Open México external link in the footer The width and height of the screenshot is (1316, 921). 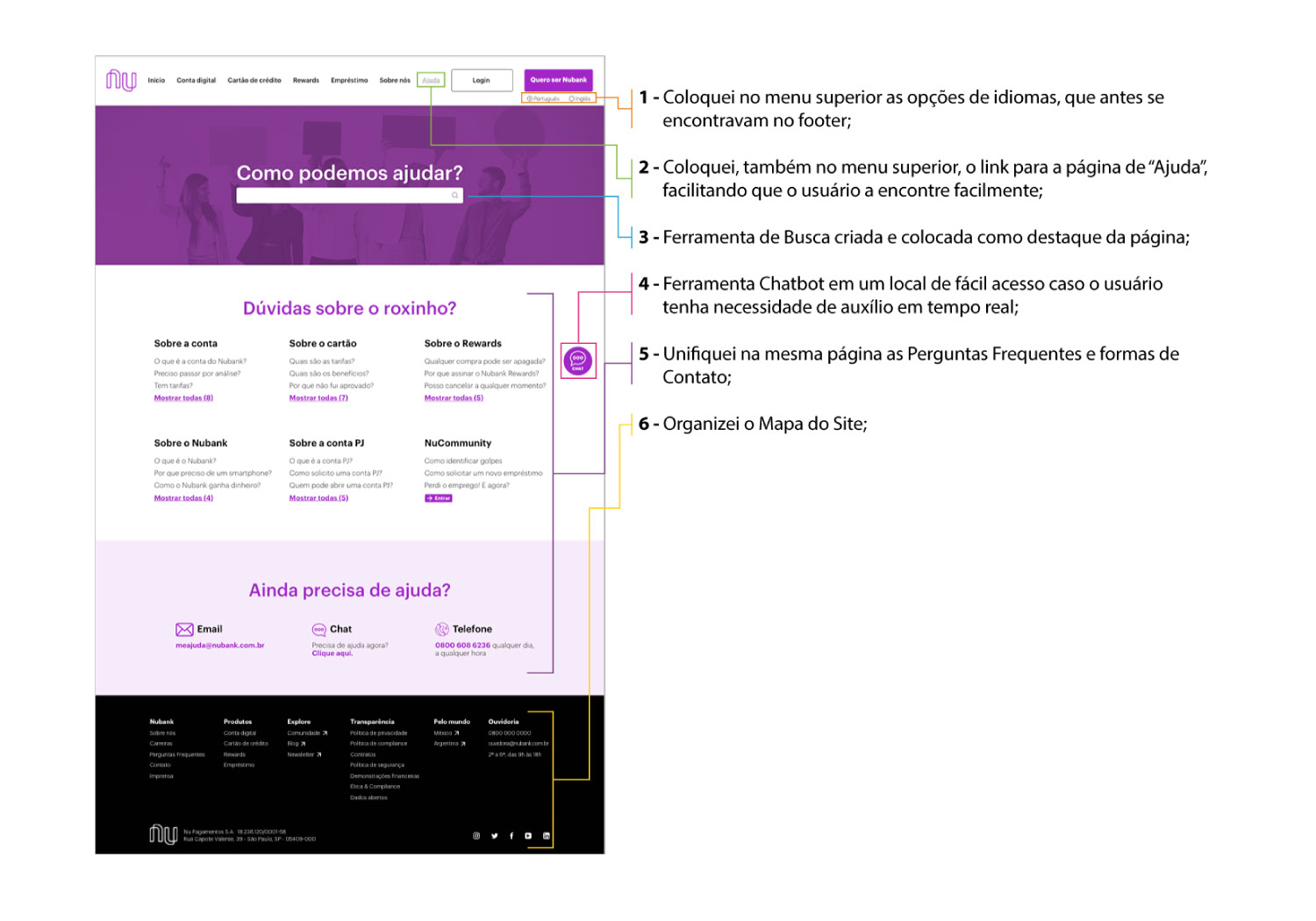tap(447, 733)
